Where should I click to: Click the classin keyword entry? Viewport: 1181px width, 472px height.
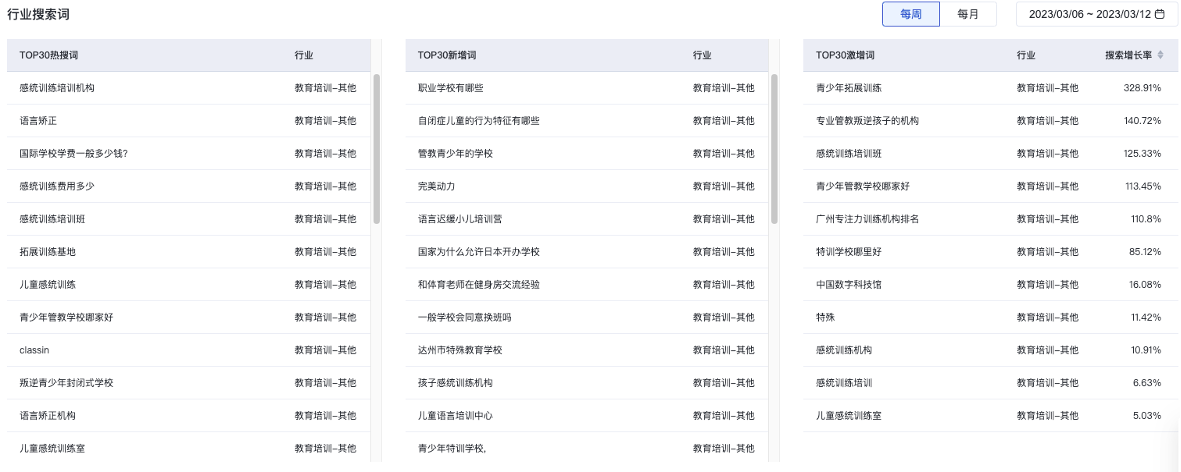[34, 350]
